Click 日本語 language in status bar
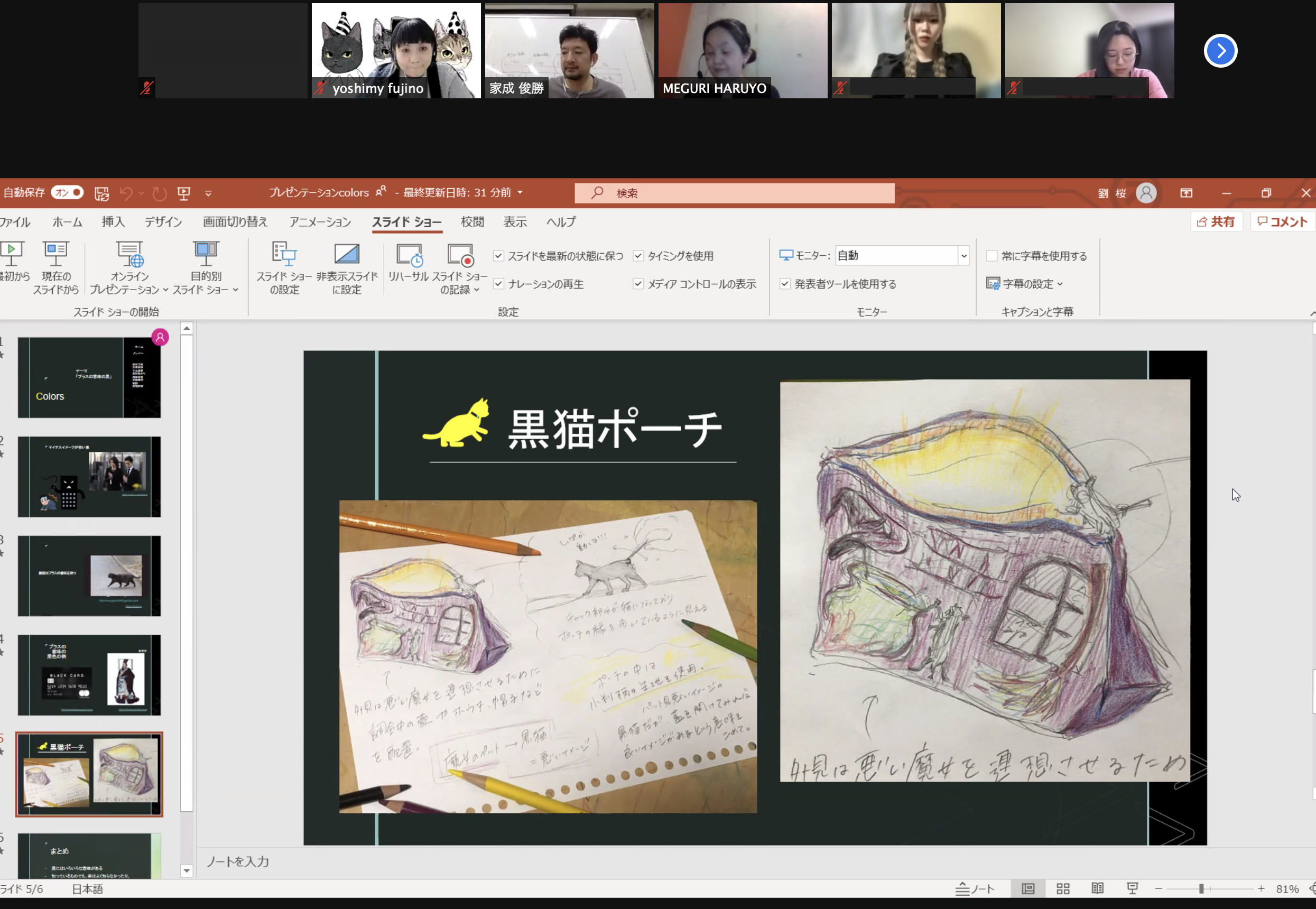Image resolution: width=1316 pixels, height=909 pixels. tap(87, 889)
